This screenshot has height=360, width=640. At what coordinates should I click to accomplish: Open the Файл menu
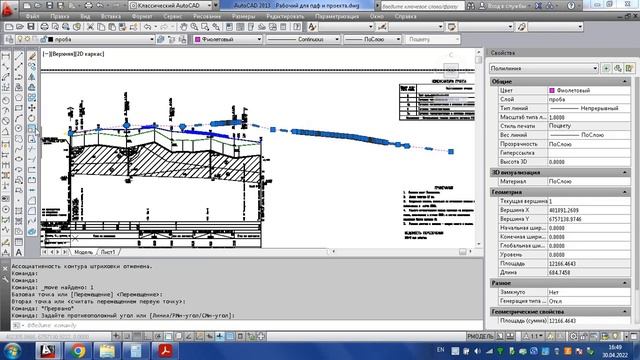tap(33, 16)
